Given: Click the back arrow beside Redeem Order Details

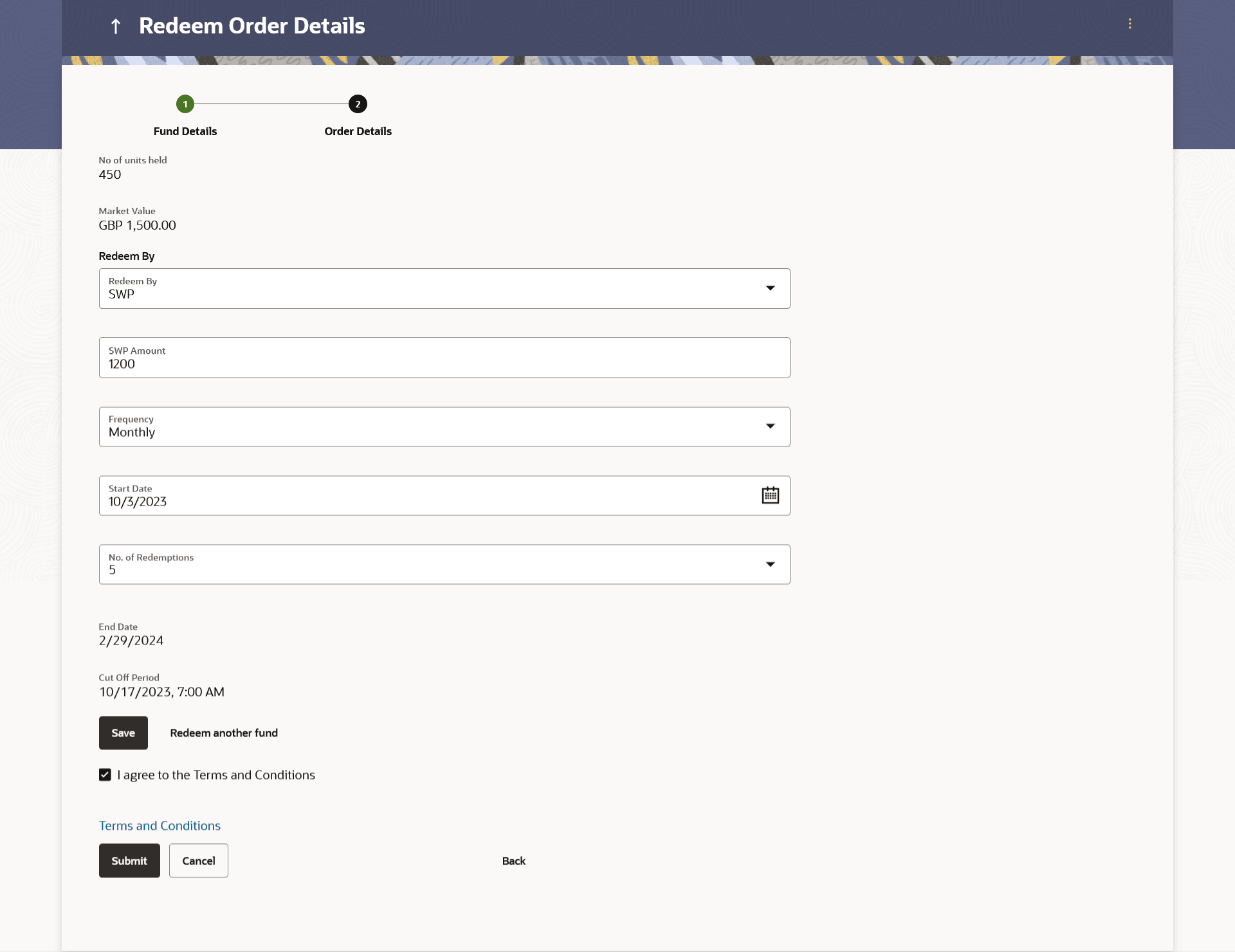Looking at the screenshot, I should (116, 26).
